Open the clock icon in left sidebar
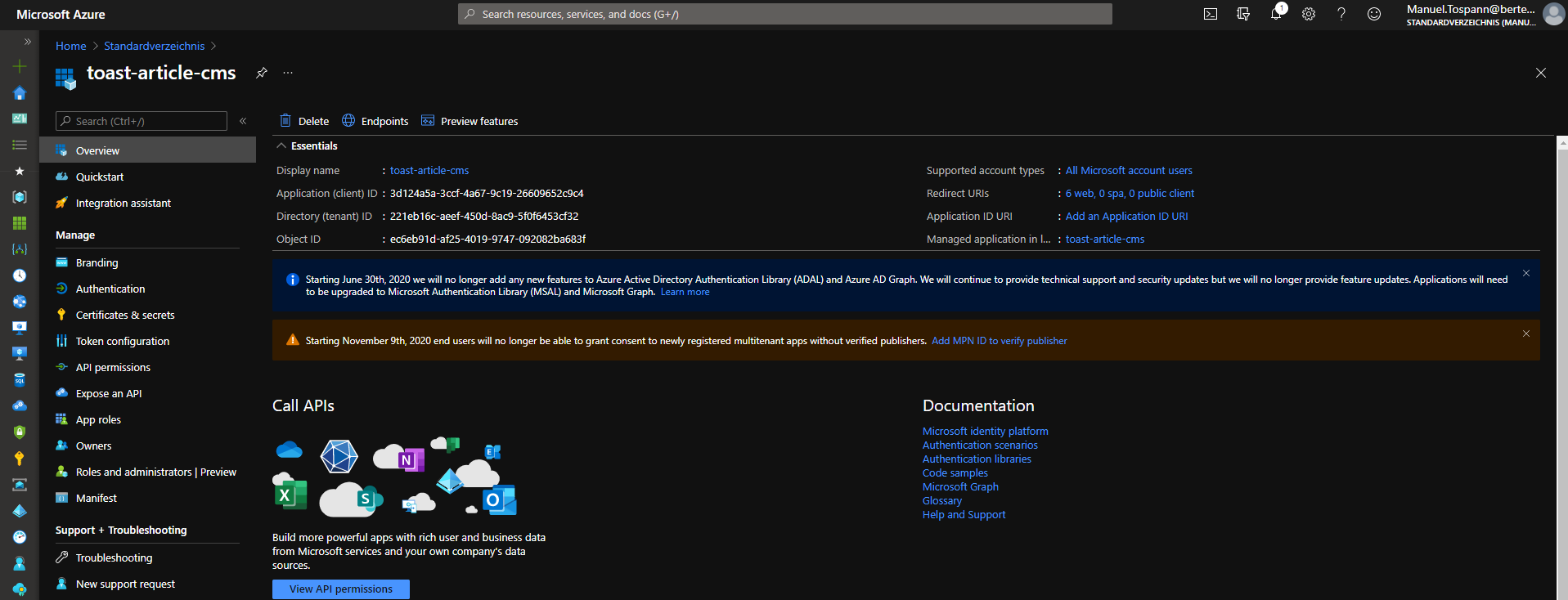 coord(20,275)
